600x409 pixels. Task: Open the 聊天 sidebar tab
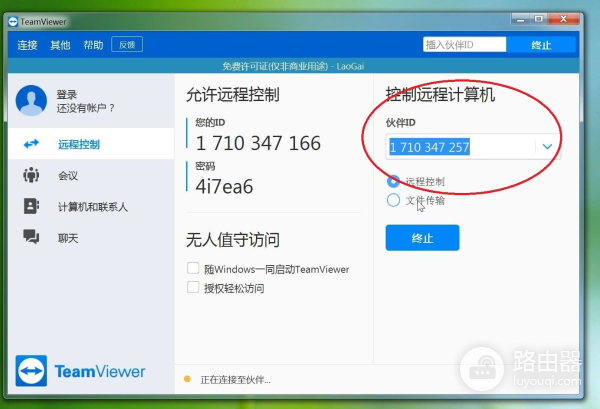pyautogui.click(x=91, y=238)
